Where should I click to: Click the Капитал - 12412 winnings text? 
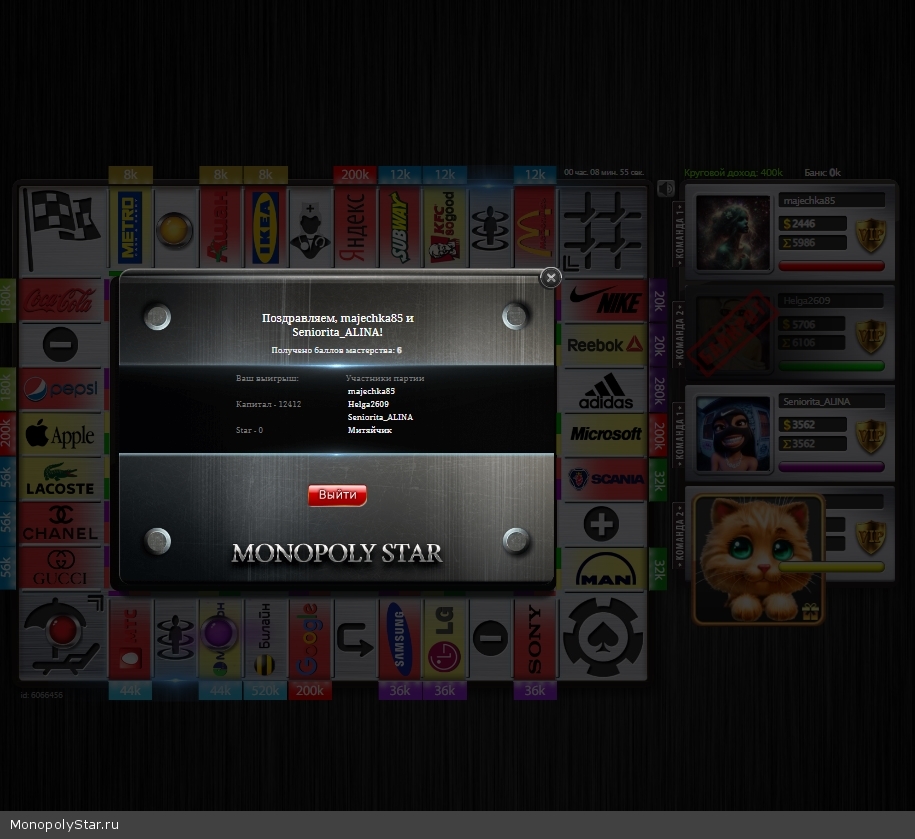click(268, 404)
